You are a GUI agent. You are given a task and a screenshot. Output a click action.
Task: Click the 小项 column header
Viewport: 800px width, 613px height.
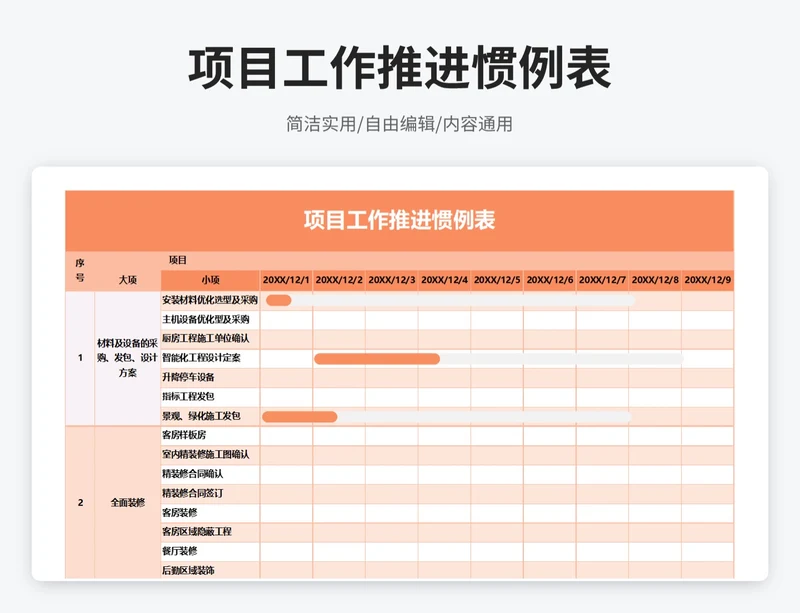pyautogui.click(x=210, y=280)
